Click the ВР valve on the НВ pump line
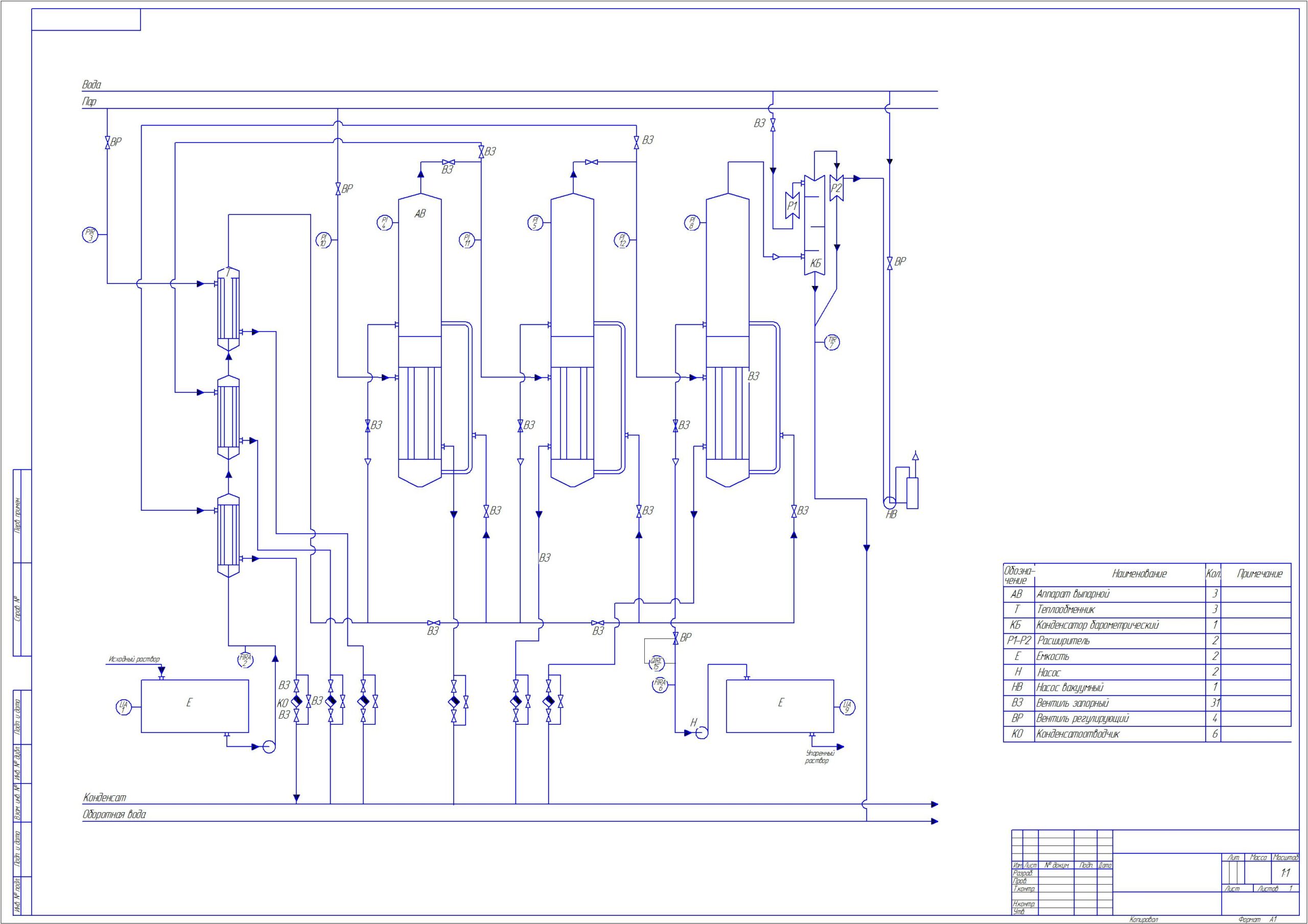This screenshot has height=924, width=1308. [x=890, y=263]
